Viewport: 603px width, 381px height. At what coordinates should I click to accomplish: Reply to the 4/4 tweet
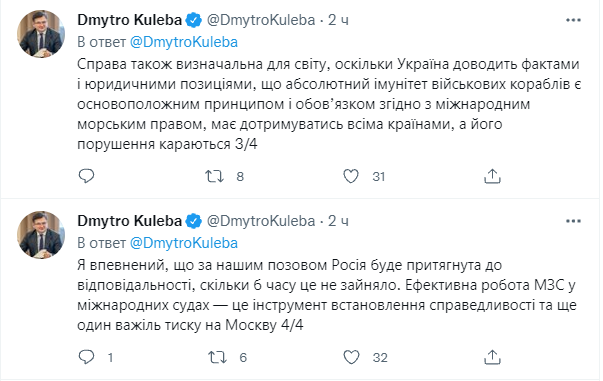pos(86,357)
